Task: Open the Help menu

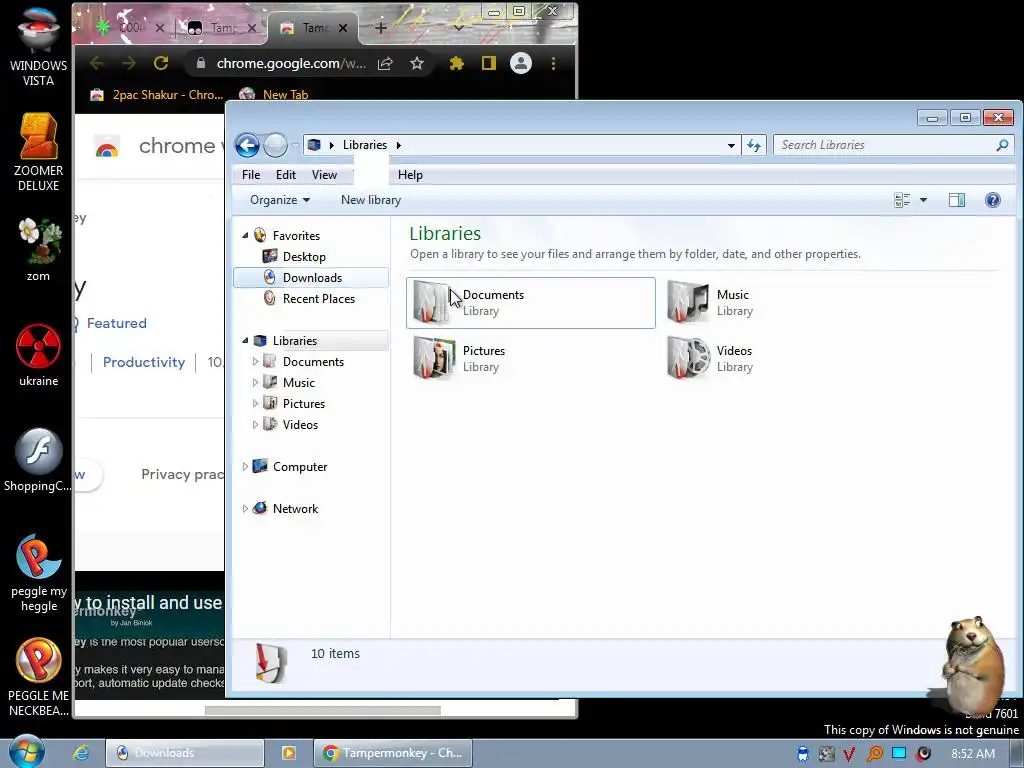Action: (410, 175)
